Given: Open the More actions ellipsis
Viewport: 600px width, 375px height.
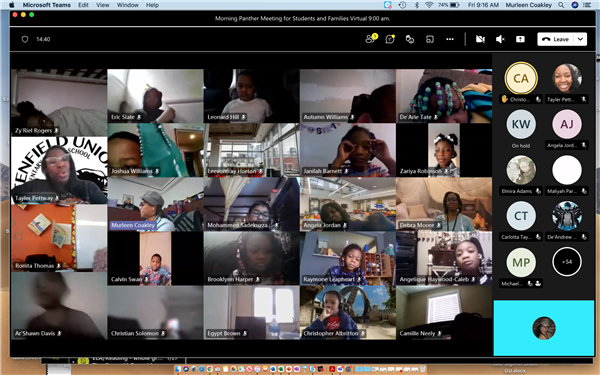Looking at the screenshot, I should tap(450, 39).
